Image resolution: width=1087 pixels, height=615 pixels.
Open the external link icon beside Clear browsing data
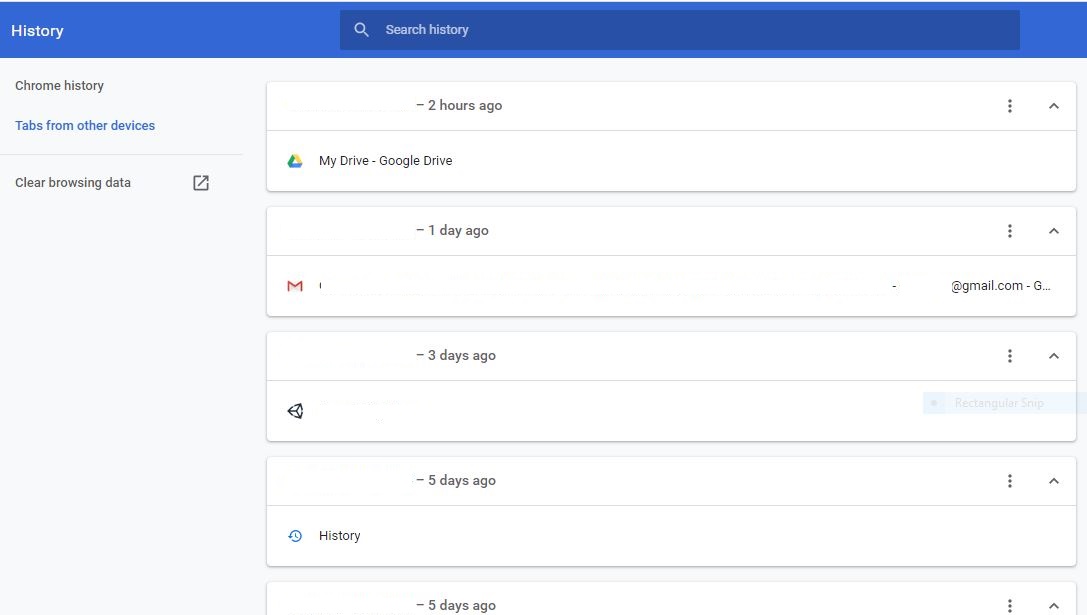pyautogui.click(x=200, y=182)
